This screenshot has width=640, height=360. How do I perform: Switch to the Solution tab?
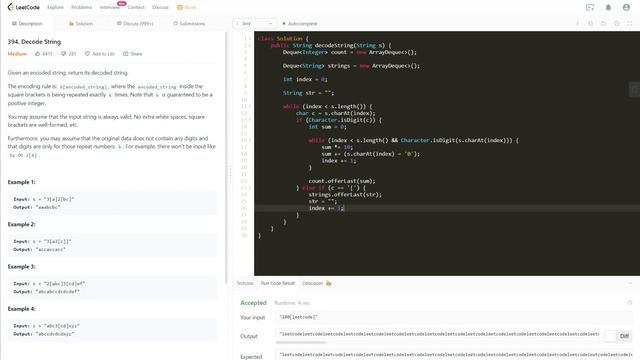point(81,24)
